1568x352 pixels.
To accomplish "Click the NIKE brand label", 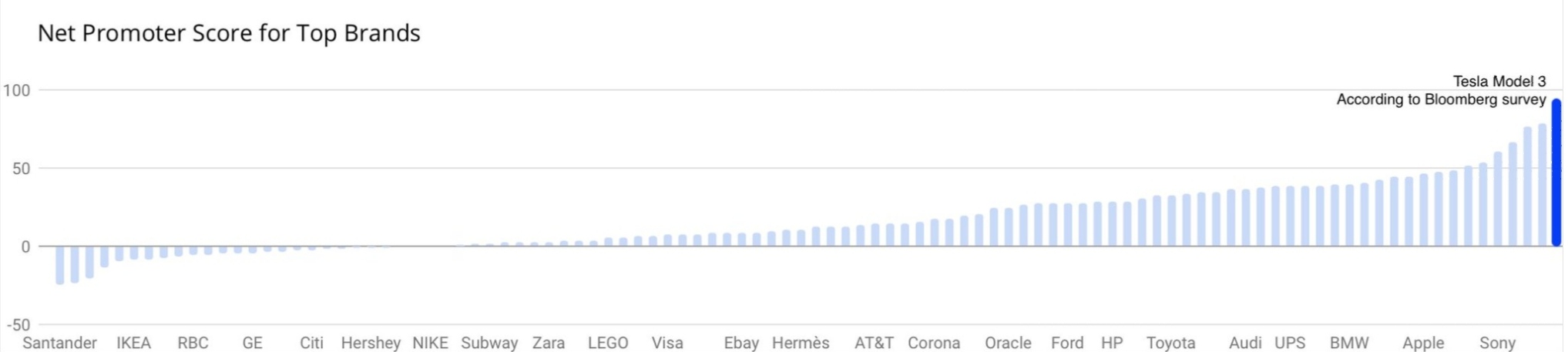I will (430, 343).
